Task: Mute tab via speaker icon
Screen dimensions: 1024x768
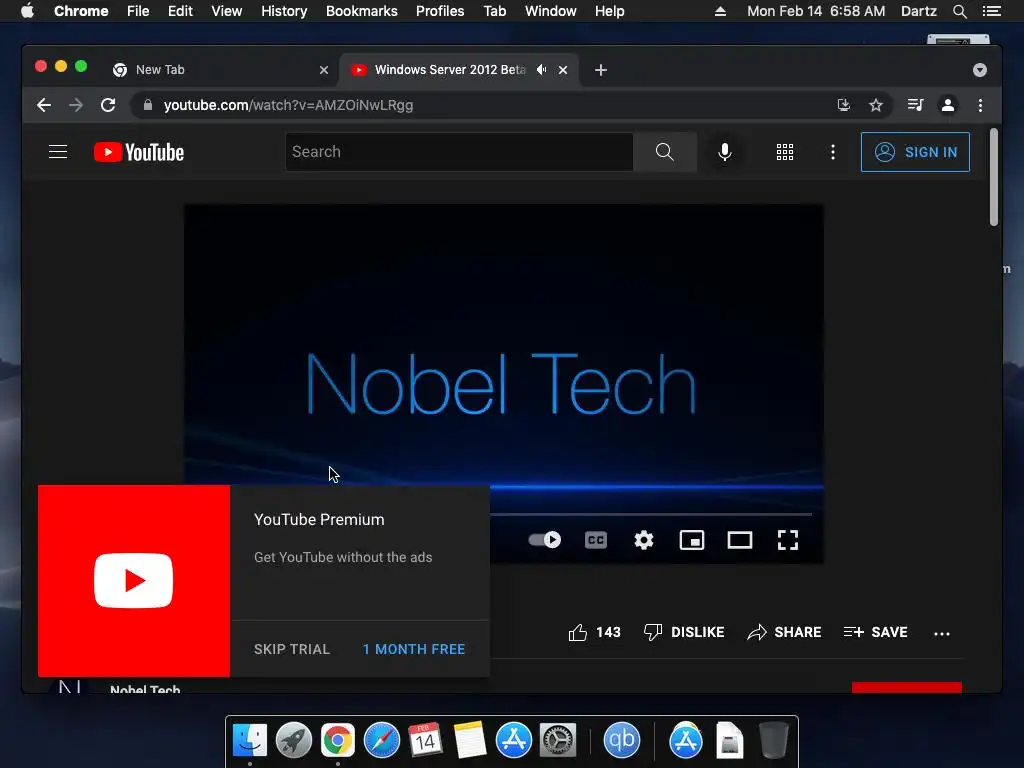Action: [x=541, y=69]
